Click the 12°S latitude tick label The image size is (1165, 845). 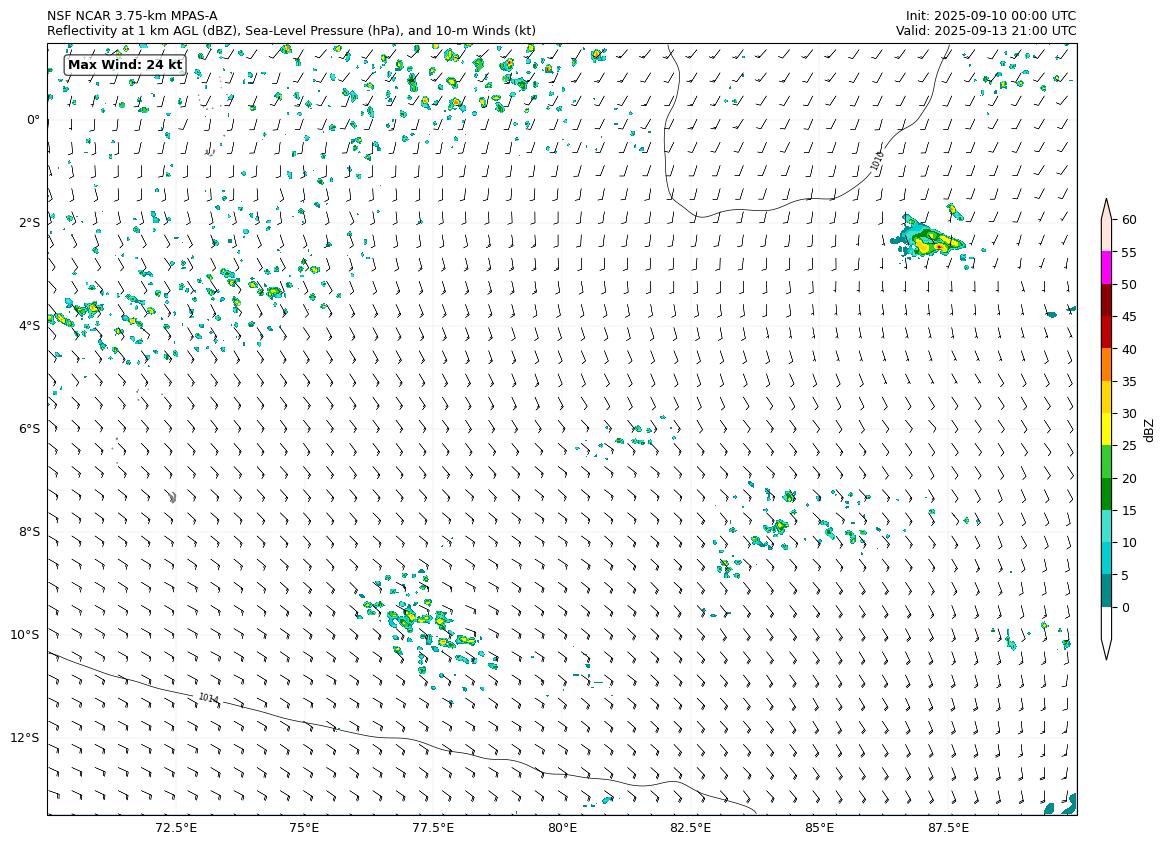tap(25, 738)
